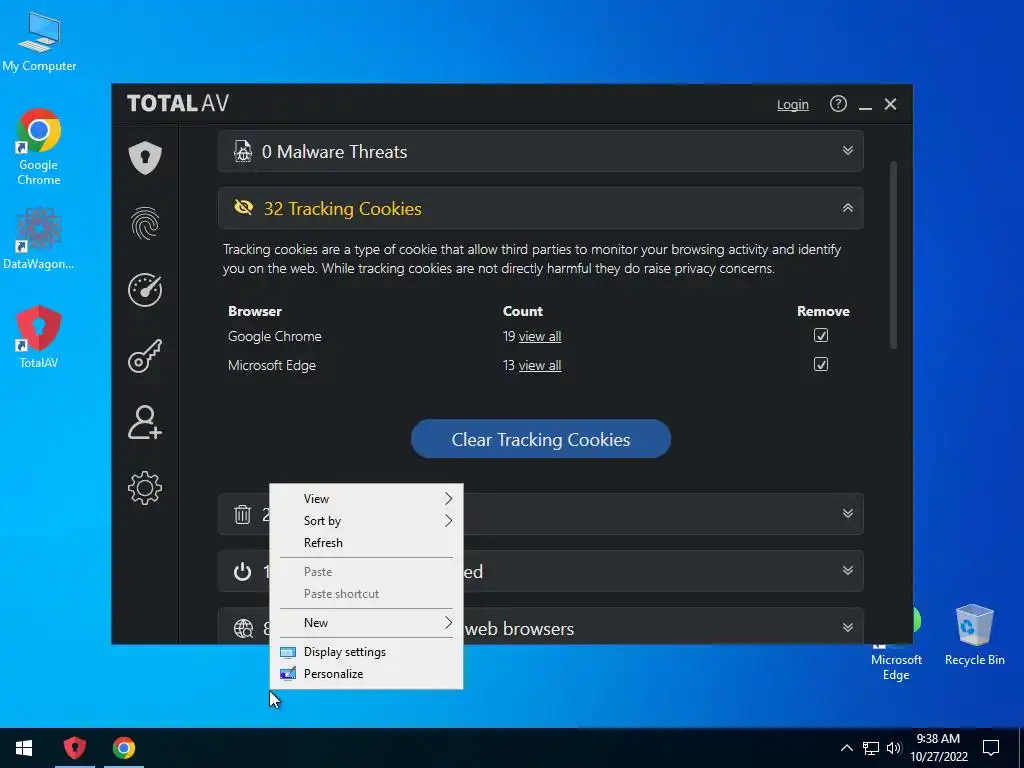
Task: Open the Windows Start menu
Action: coord(24,748)
